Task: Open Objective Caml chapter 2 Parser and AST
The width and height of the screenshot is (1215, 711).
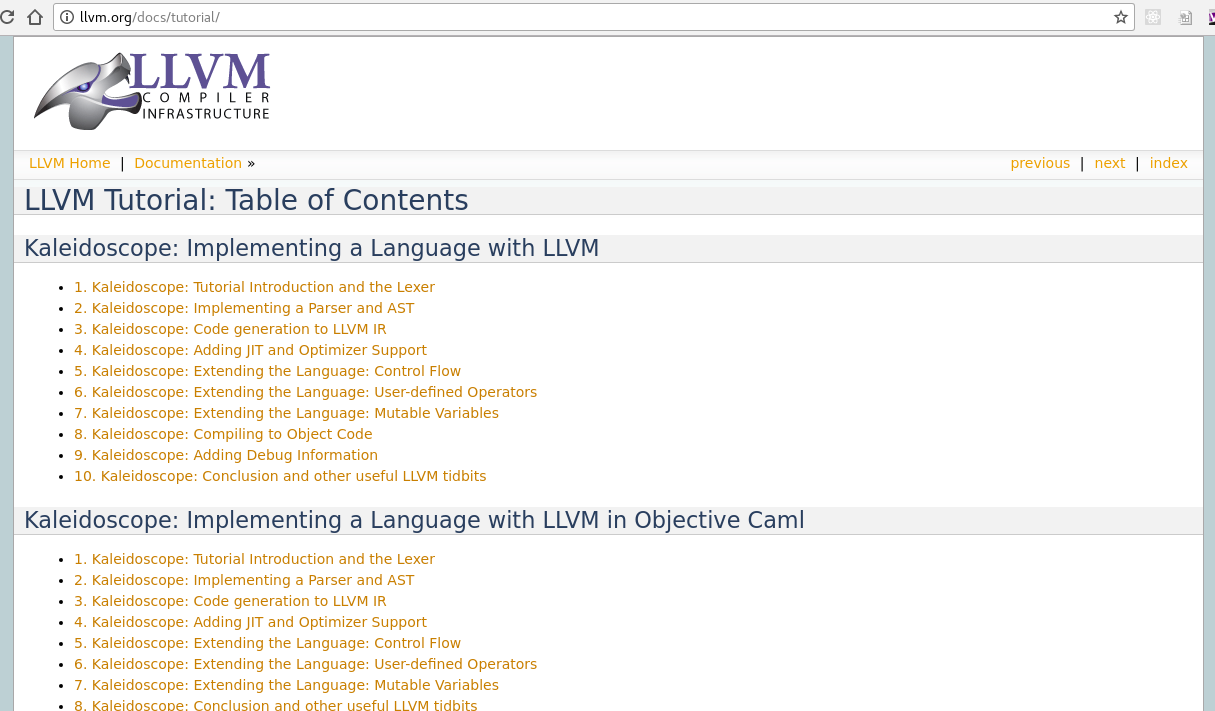Action: tap(244, 580)
